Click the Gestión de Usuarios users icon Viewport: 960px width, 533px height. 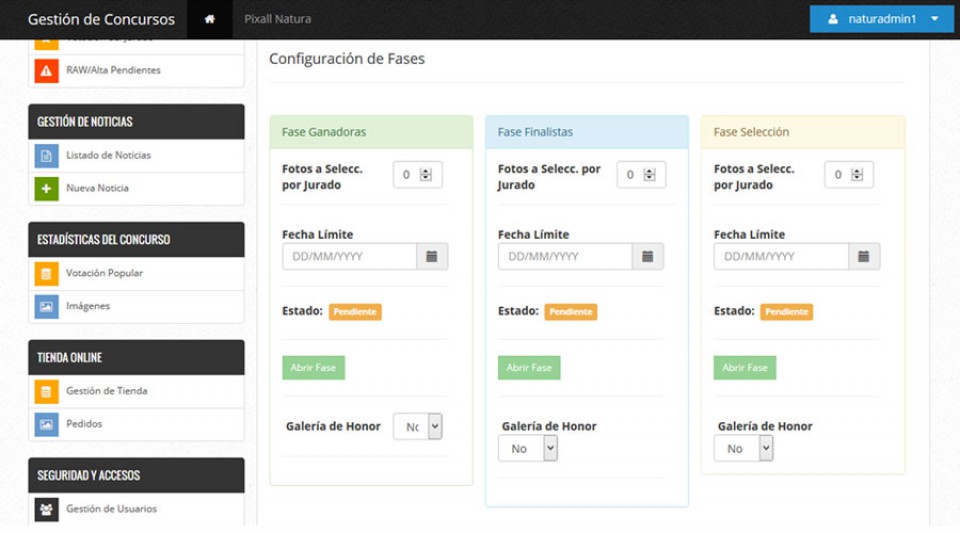(47, 509)
